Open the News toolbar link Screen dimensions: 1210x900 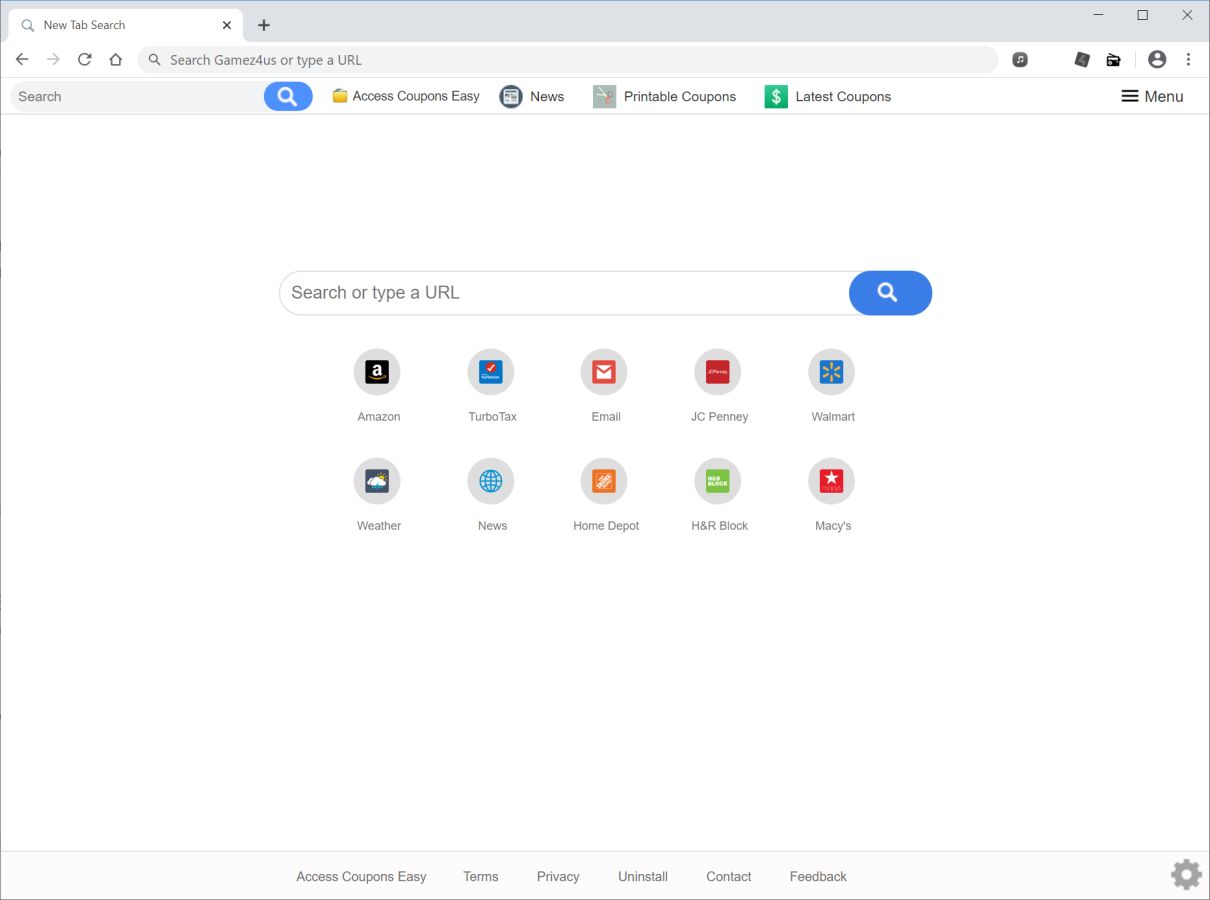(x=532, y=96)
